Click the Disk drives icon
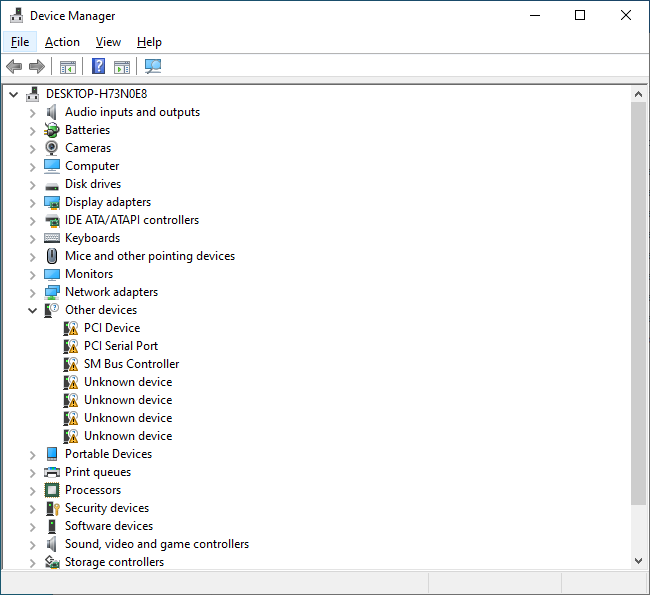 pyautogui.click(x=52, y=185)
